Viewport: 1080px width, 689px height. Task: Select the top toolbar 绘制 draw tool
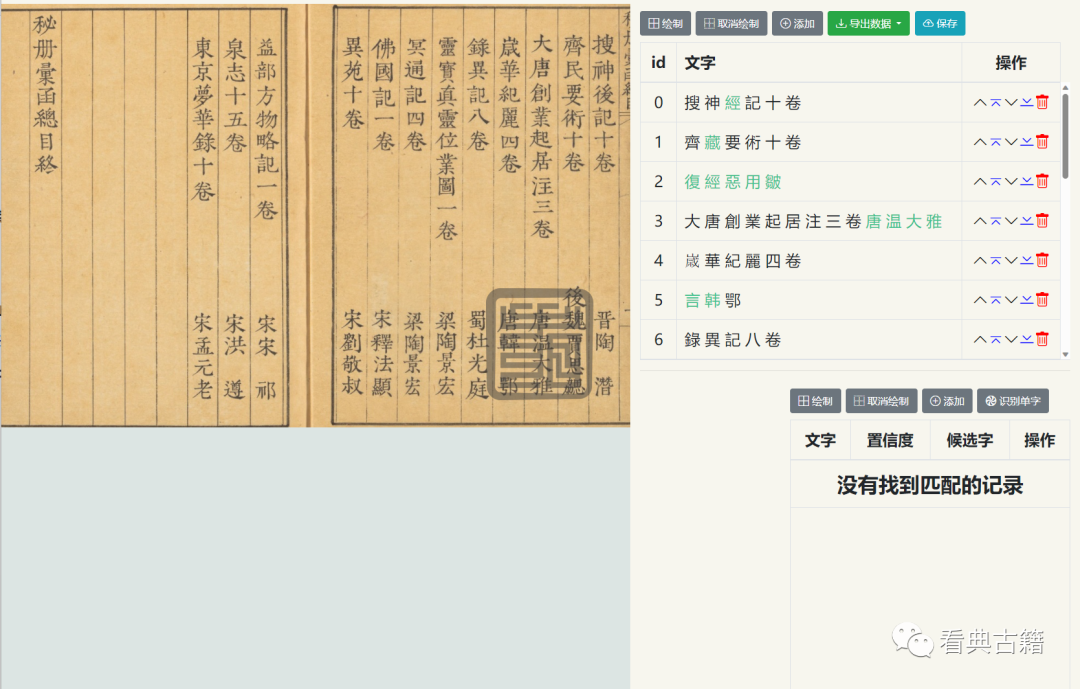pyautogui.click(x=665, y=22)
